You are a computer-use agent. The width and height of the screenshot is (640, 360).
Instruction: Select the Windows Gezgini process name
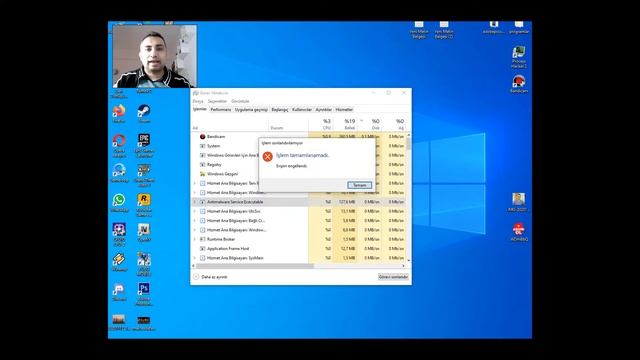222,174
